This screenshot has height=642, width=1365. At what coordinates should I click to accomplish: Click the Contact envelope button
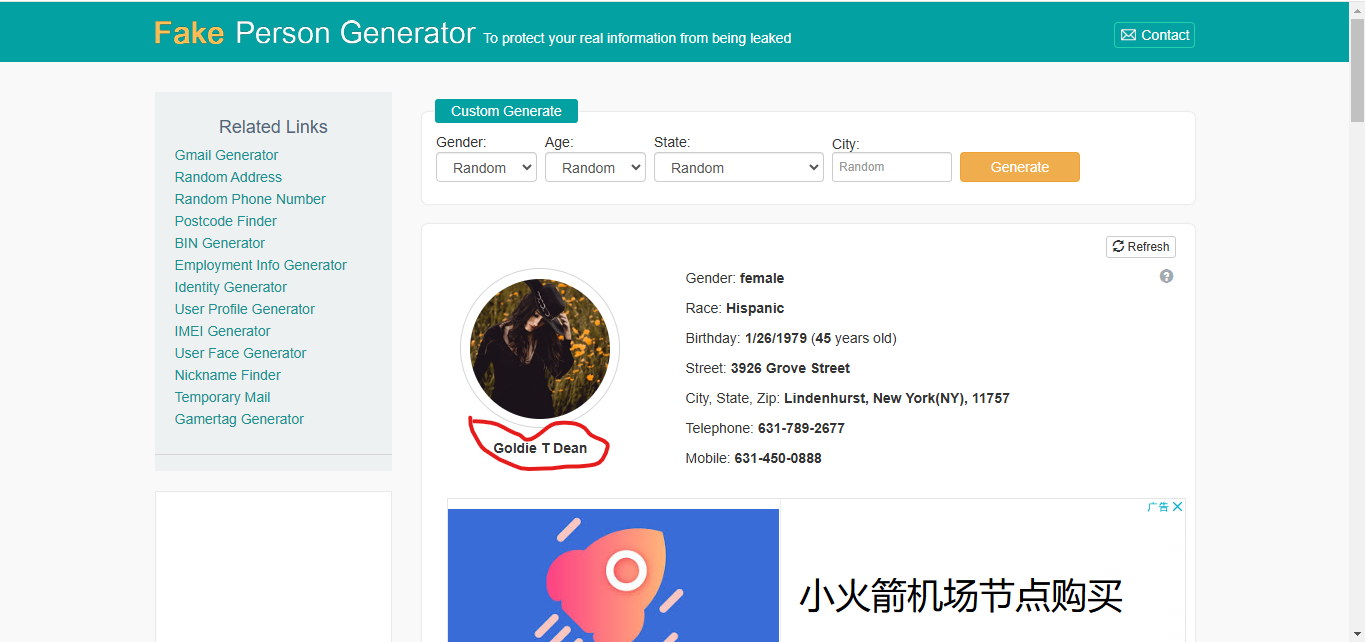point(1154,35)
